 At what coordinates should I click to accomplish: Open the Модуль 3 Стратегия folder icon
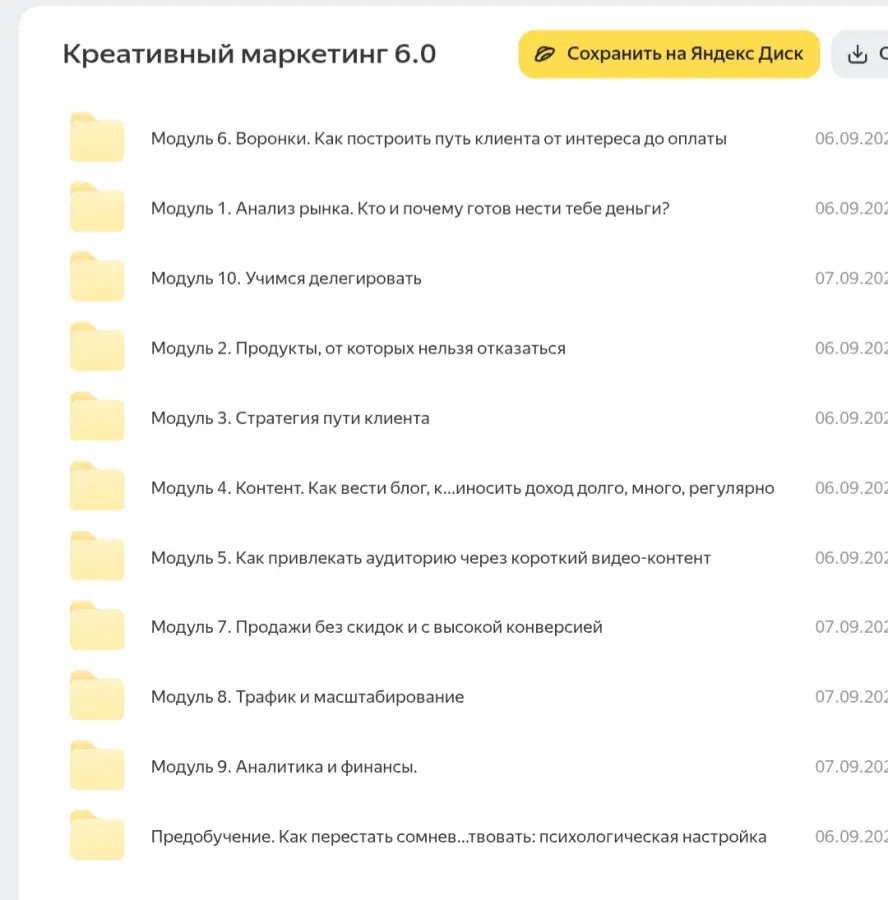point(97,417)
